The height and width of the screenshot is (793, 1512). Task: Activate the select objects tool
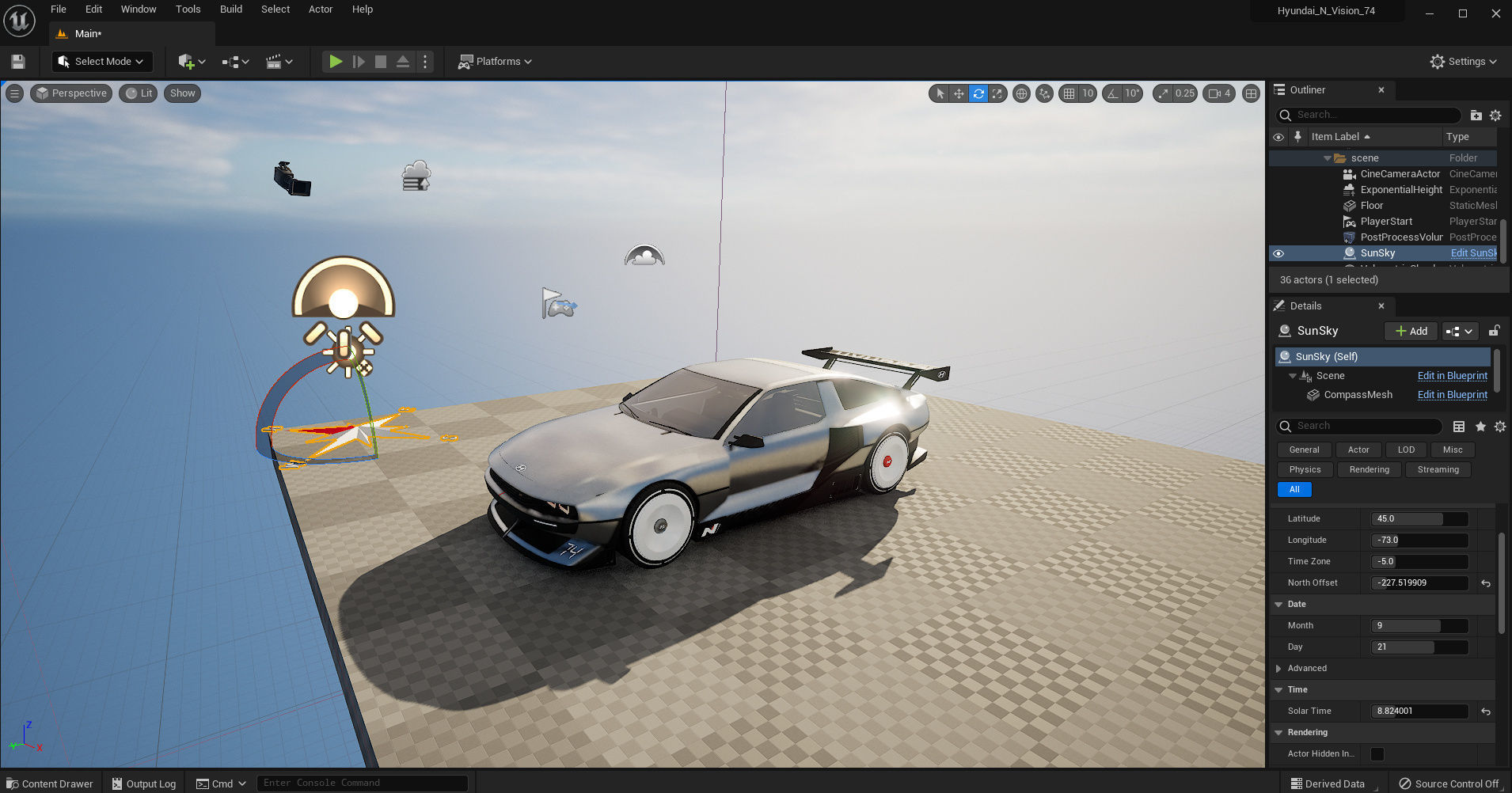(940, 93)
